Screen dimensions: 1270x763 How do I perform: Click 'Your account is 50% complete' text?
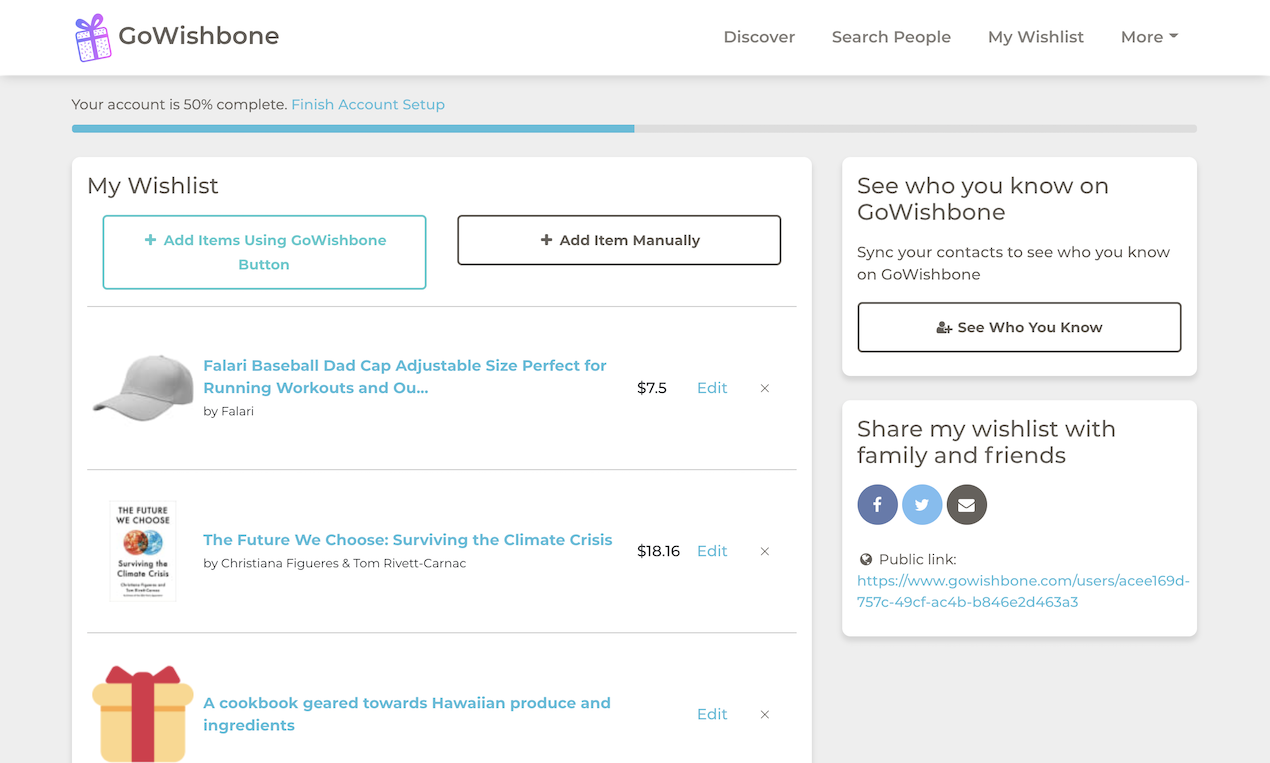coord(179,104)
